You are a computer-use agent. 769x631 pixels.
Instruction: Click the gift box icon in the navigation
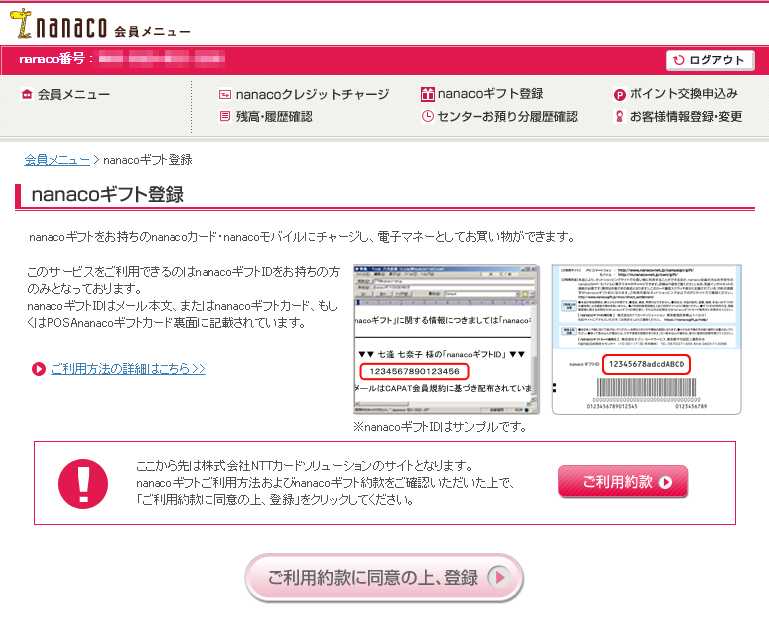point(428,94)
